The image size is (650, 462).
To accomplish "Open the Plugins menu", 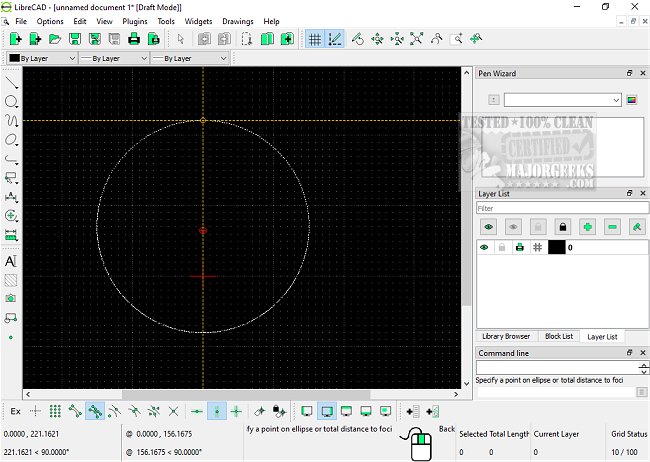I will (x=134, y=21).
